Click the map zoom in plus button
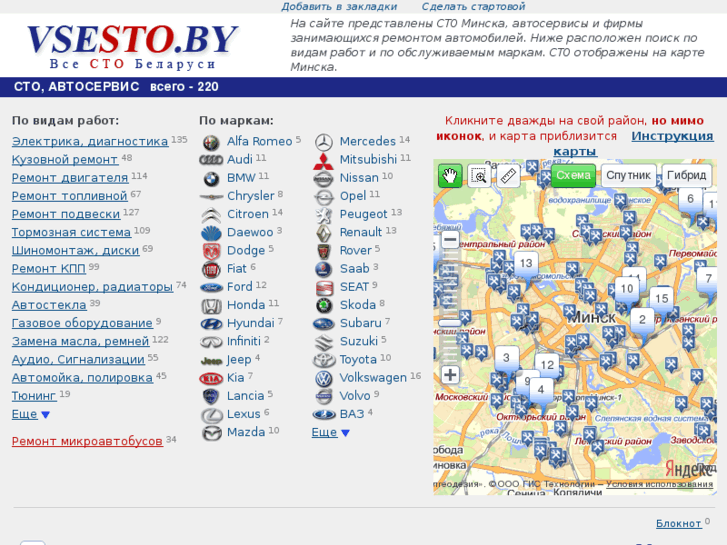This screenshot has height=545, width=727. coord(450,375)
